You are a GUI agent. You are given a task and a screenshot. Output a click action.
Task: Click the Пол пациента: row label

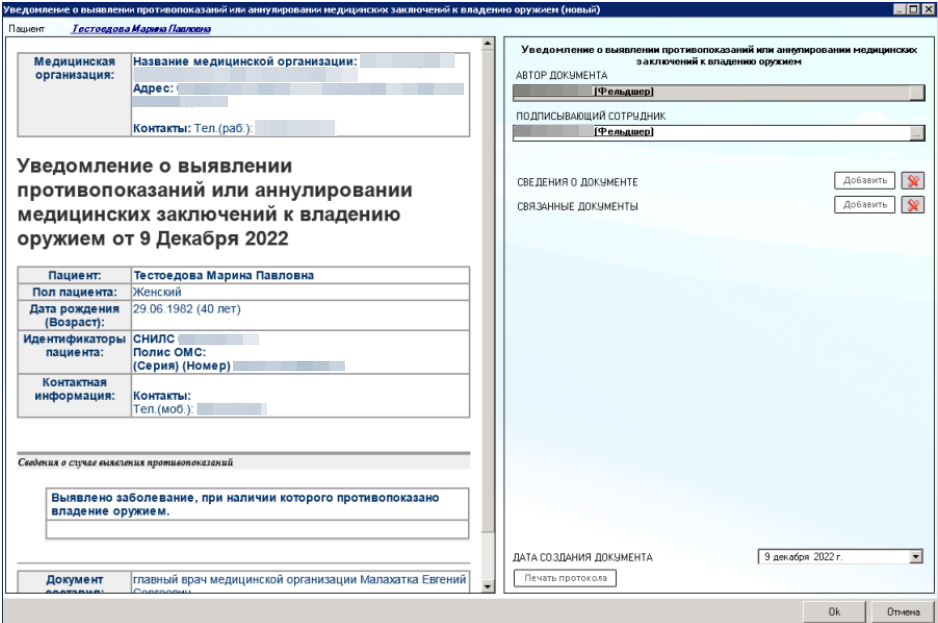click(x=74, y=292)
